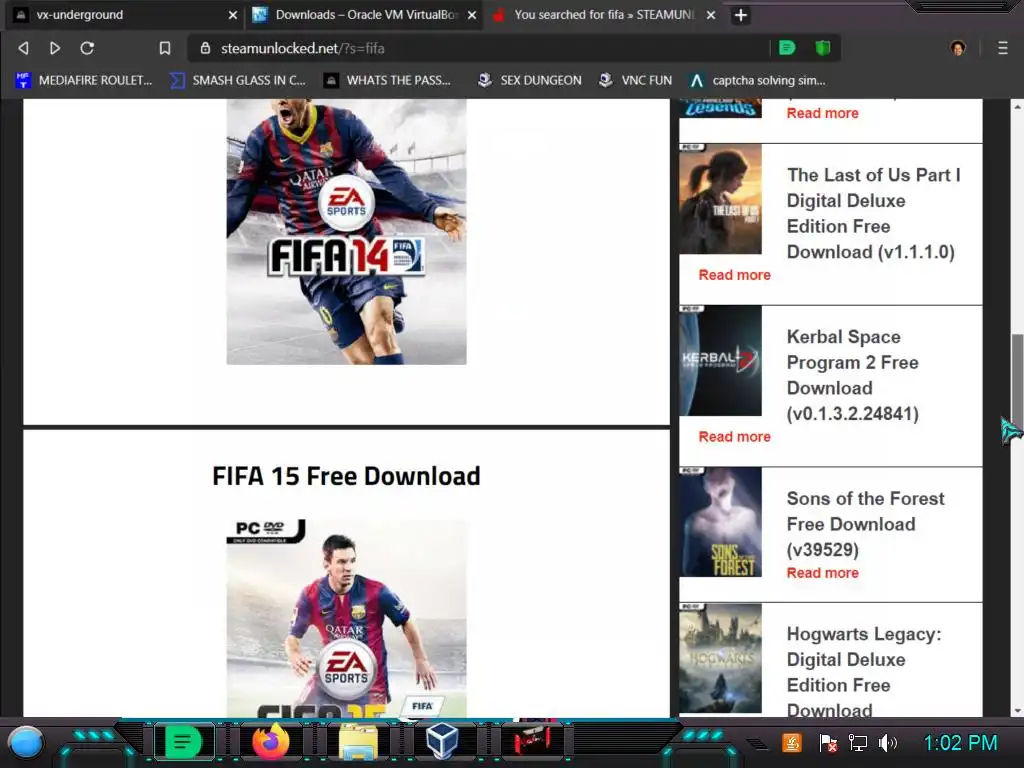Open the VNC FUN bookmark
The image size is (1024, 768).
(635, 80)
